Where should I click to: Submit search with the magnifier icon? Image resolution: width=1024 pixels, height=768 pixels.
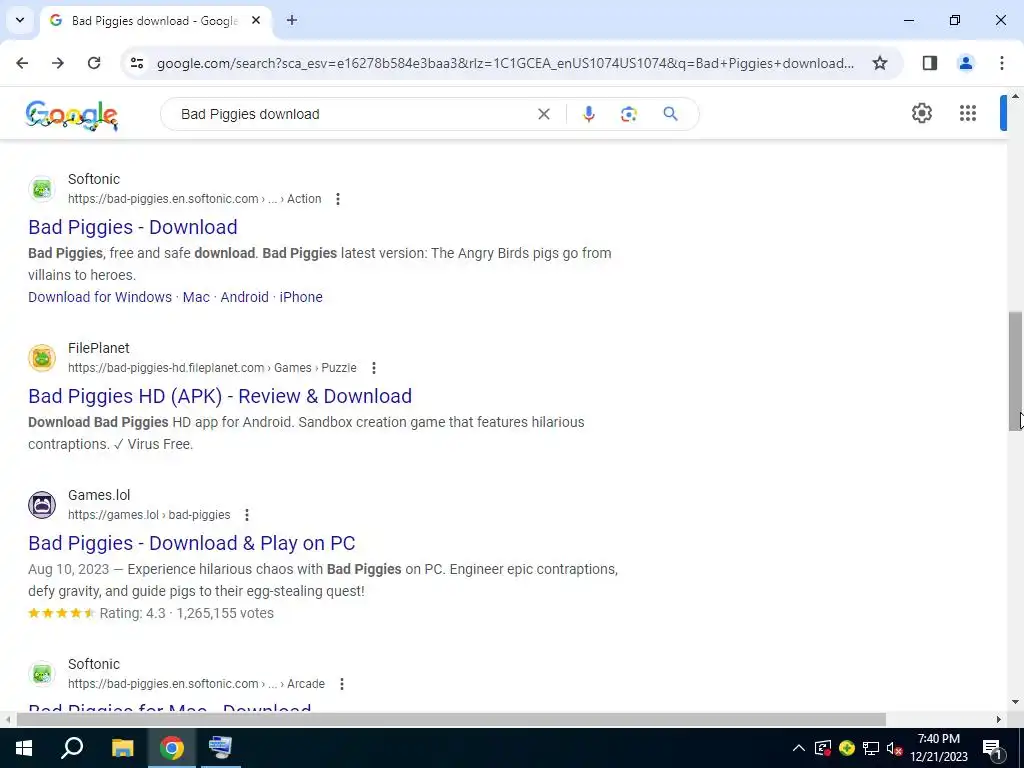click(x=670, y=114)
